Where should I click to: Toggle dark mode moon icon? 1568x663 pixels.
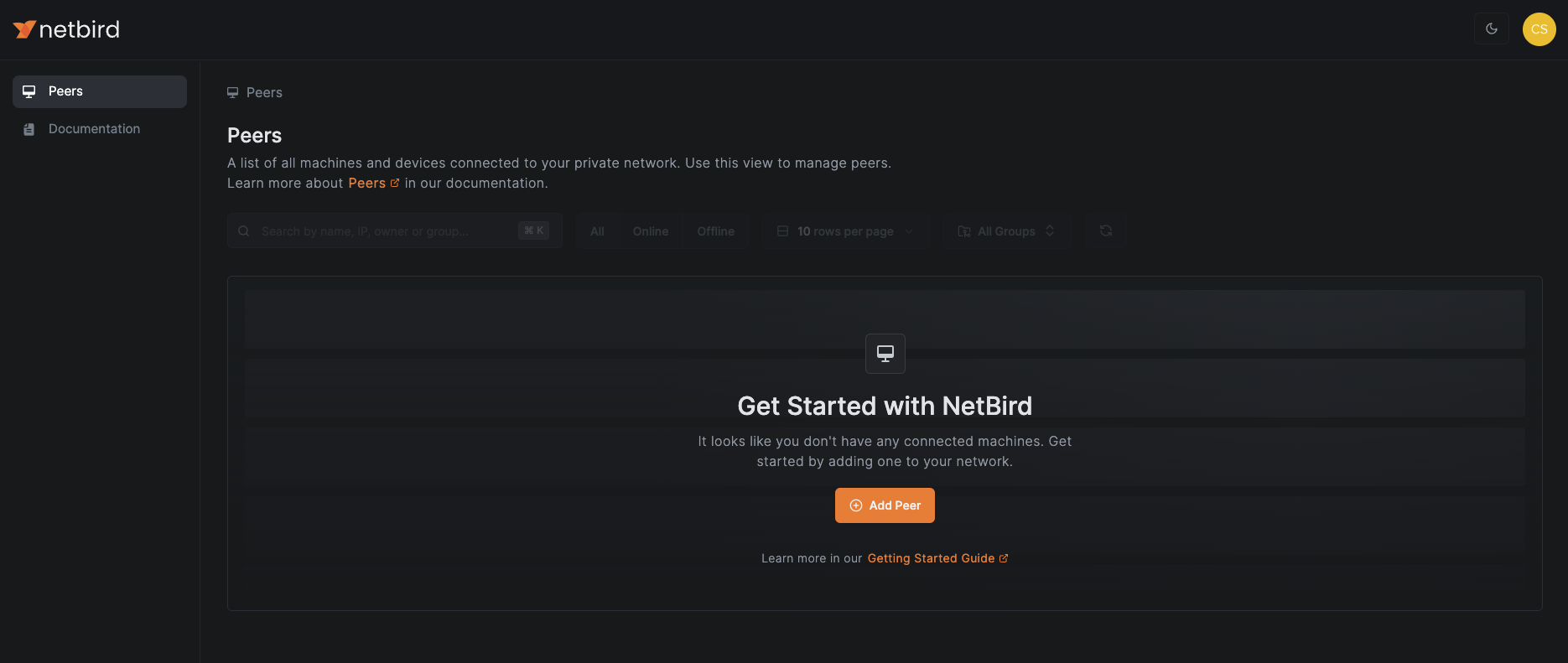(1491, 28)
